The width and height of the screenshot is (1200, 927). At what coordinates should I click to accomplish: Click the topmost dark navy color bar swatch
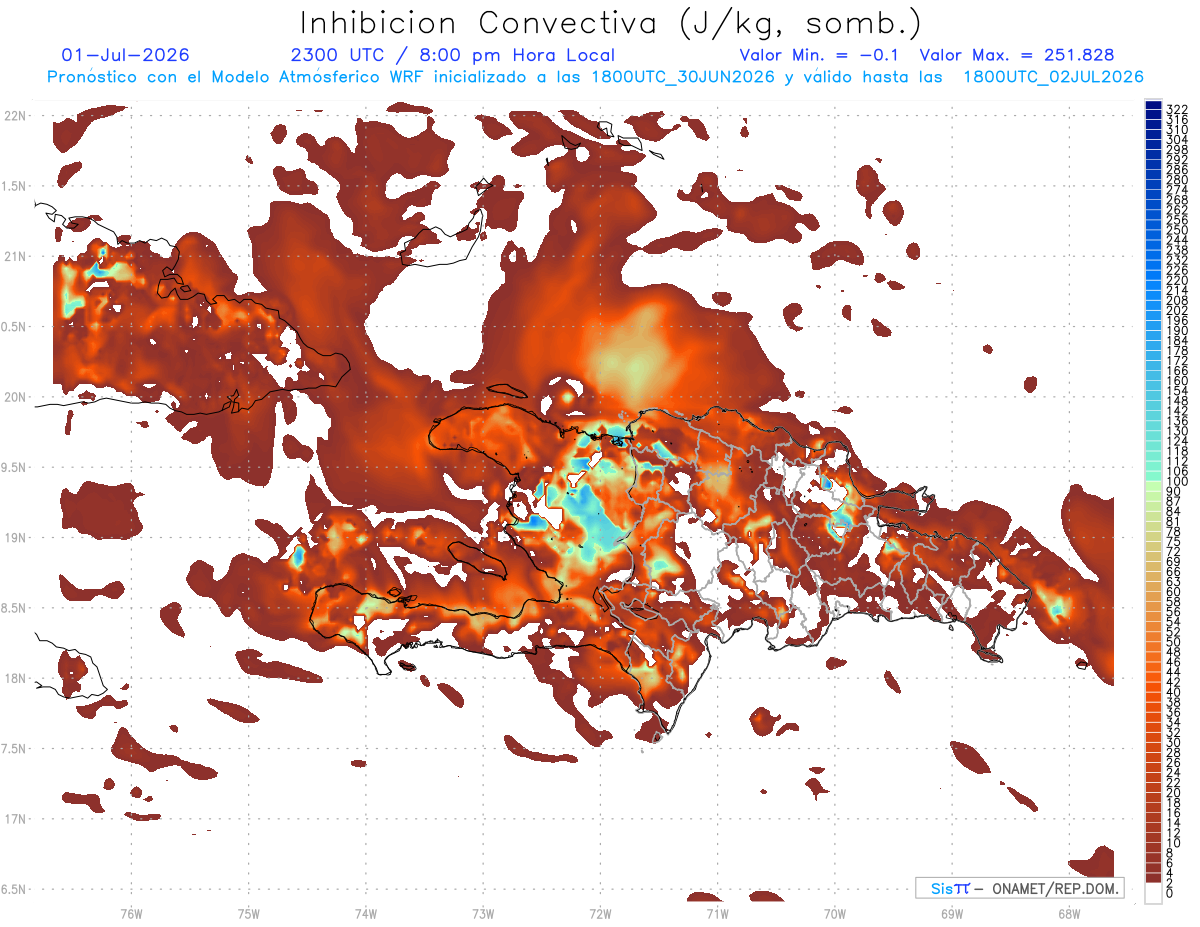tap(1153, 106)
